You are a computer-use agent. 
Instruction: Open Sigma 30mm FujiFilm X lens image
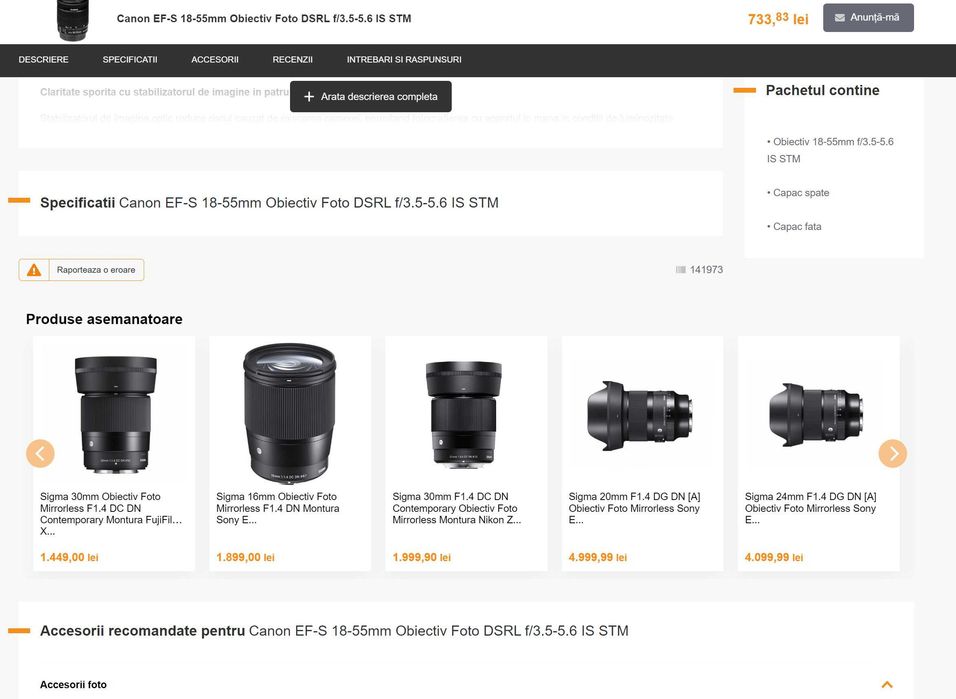click(x=115, y=415)
